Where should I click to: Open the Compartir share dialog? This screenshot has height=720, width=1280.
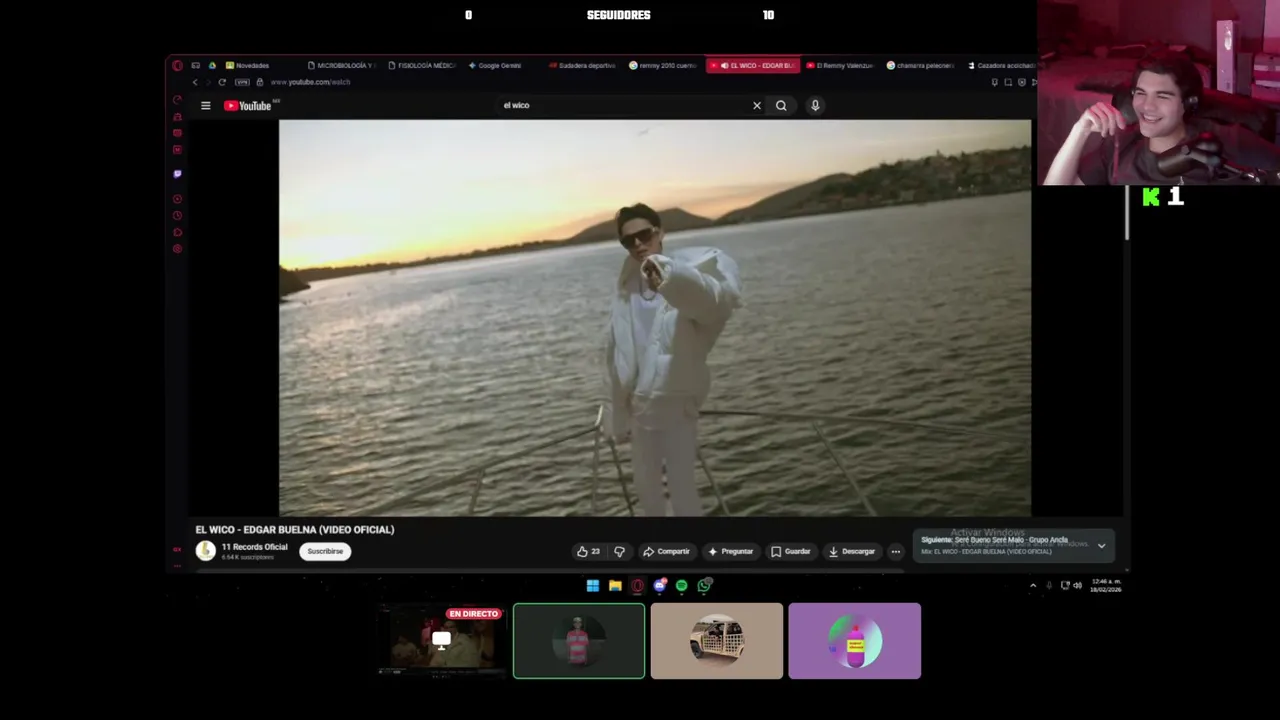click(x=666, y=551)
